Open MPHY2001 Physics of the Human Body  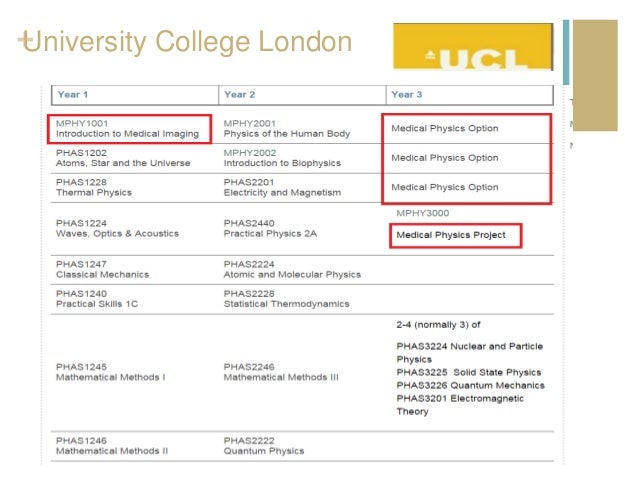287,129
